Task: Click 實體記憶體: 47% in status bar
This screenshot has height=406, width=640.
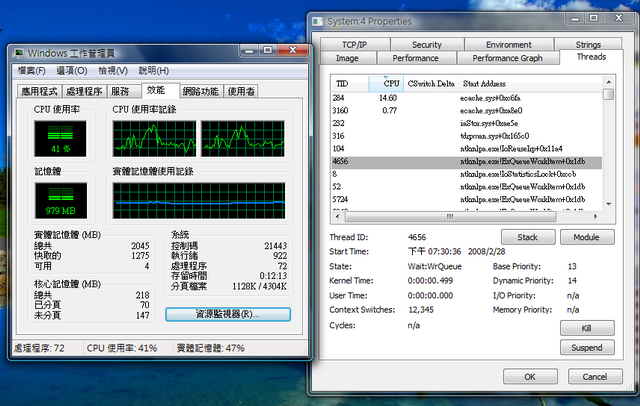Action: tap(211, 348)
